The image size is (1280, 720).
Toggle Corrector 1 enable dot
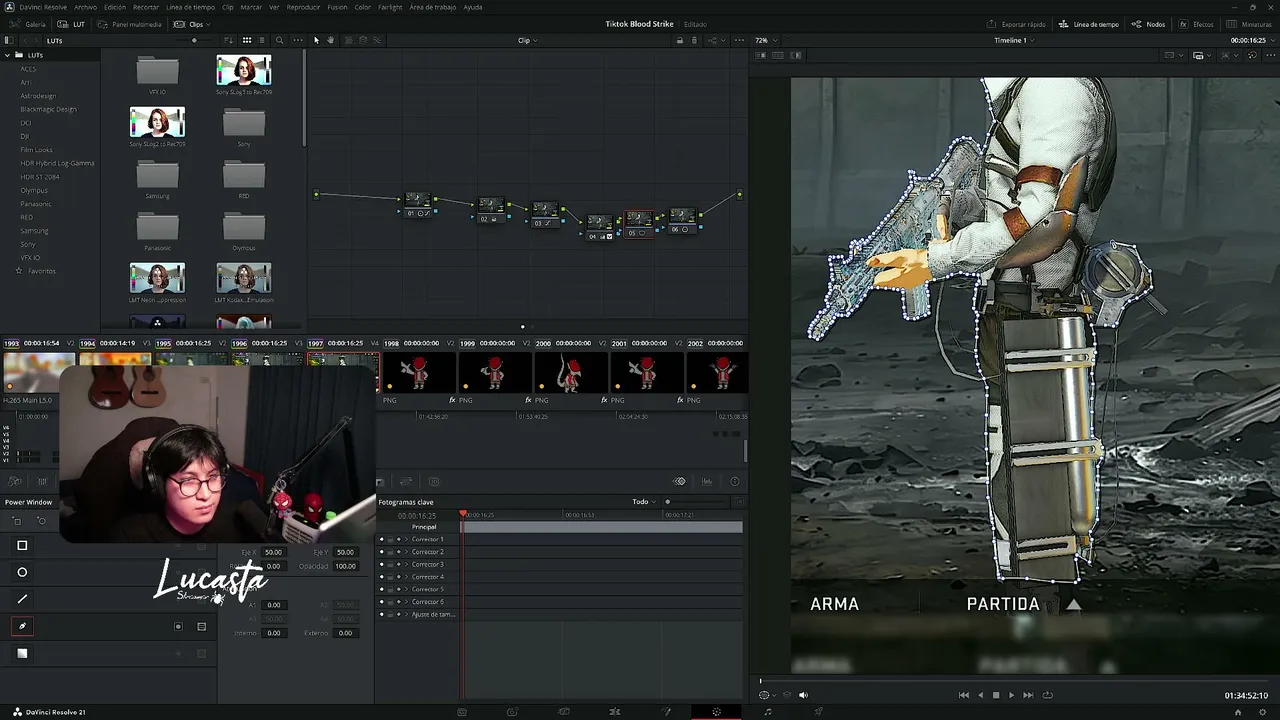(381, 539)
